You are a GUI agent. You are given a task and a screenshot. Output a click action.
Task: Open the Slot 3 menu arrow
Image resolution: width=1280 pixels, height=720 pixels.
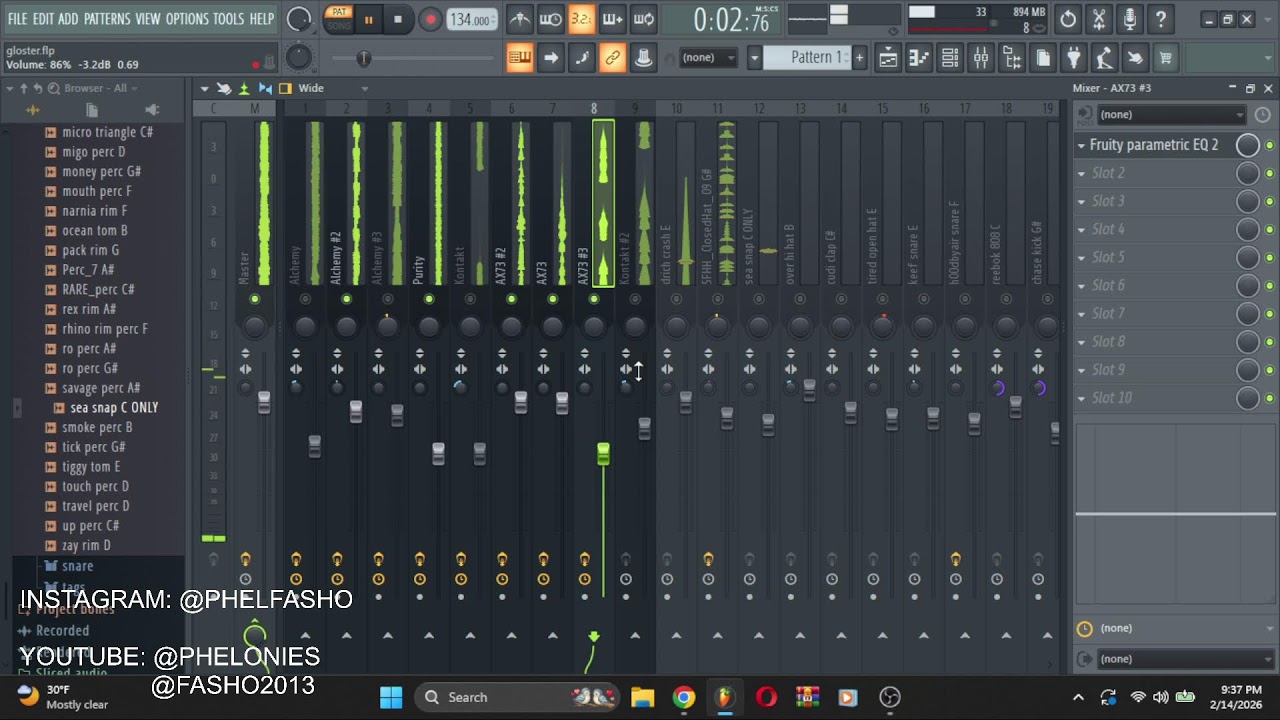coord(1081,201)
